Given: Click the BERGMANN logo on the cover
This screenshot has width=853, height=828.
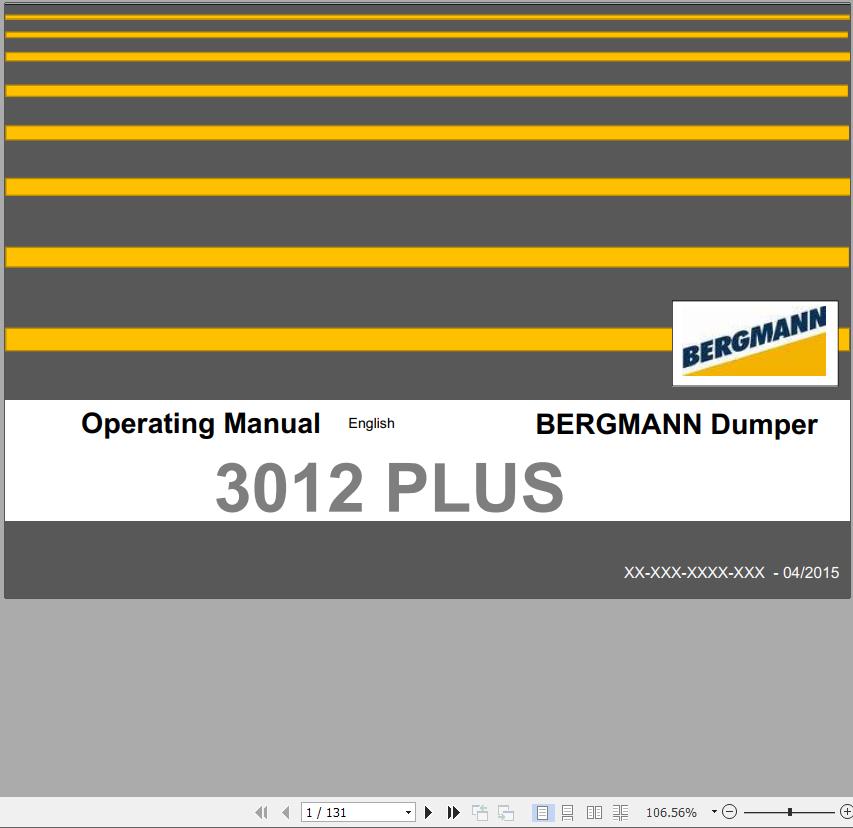Looking at the screenshot, I should pyautogui.click(x=755, y=343).
